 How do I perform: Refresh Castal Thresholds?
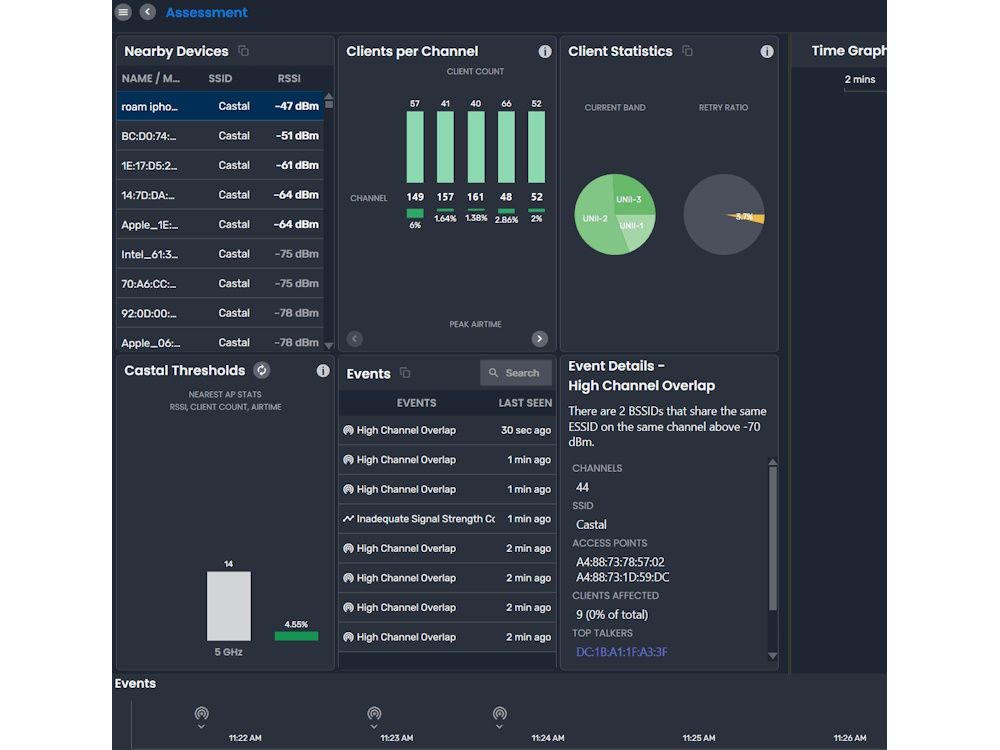(x=261, y=370)
